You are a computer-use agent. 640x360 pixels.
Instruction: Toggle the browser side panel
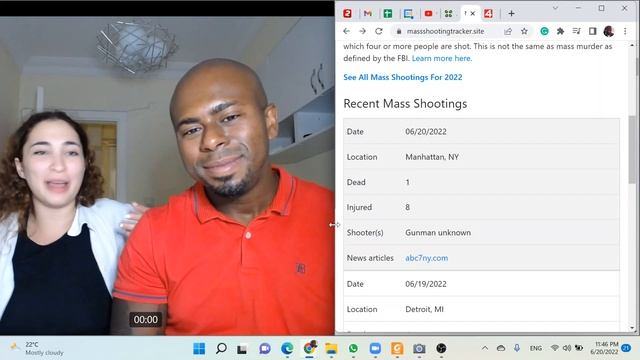tap(592, 31)
